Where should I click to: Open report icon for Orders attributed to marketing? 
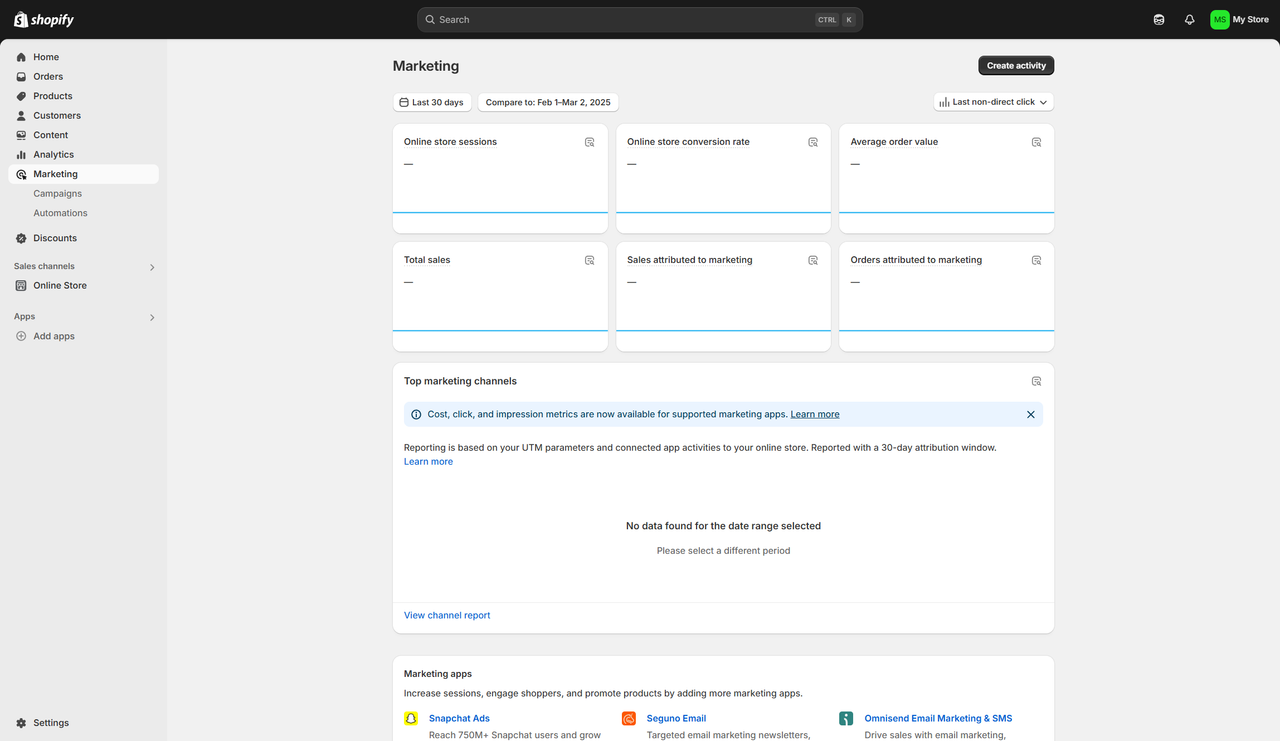1037,260
